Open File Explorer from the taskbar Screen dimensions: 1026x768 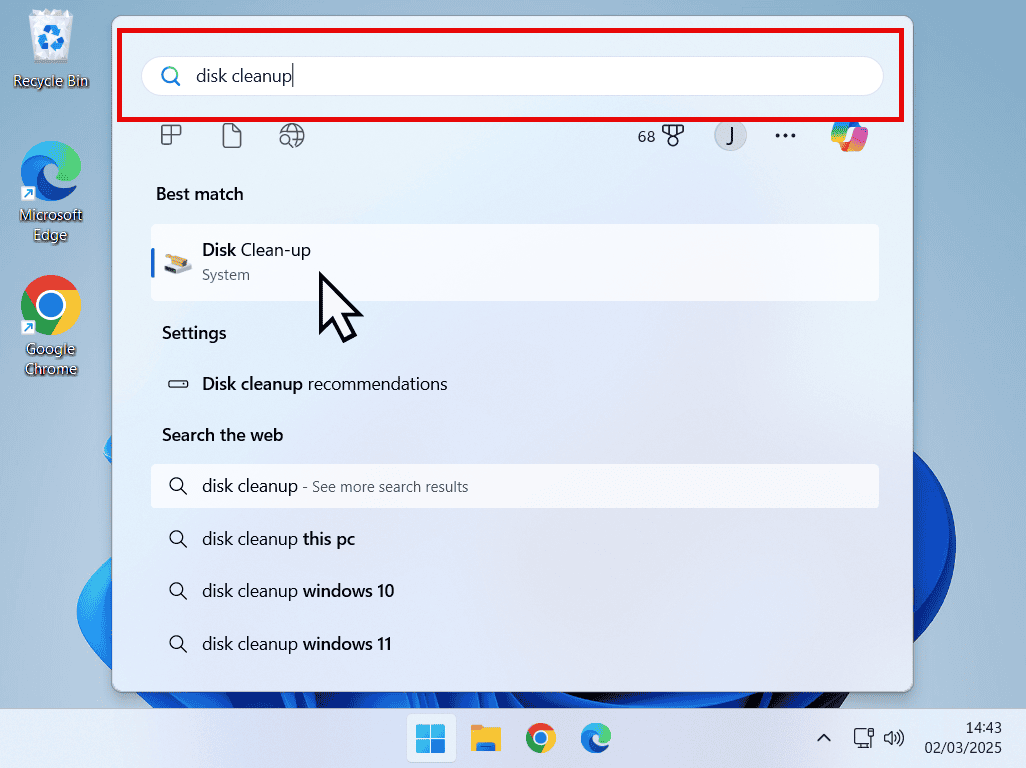tap(486, 738)
